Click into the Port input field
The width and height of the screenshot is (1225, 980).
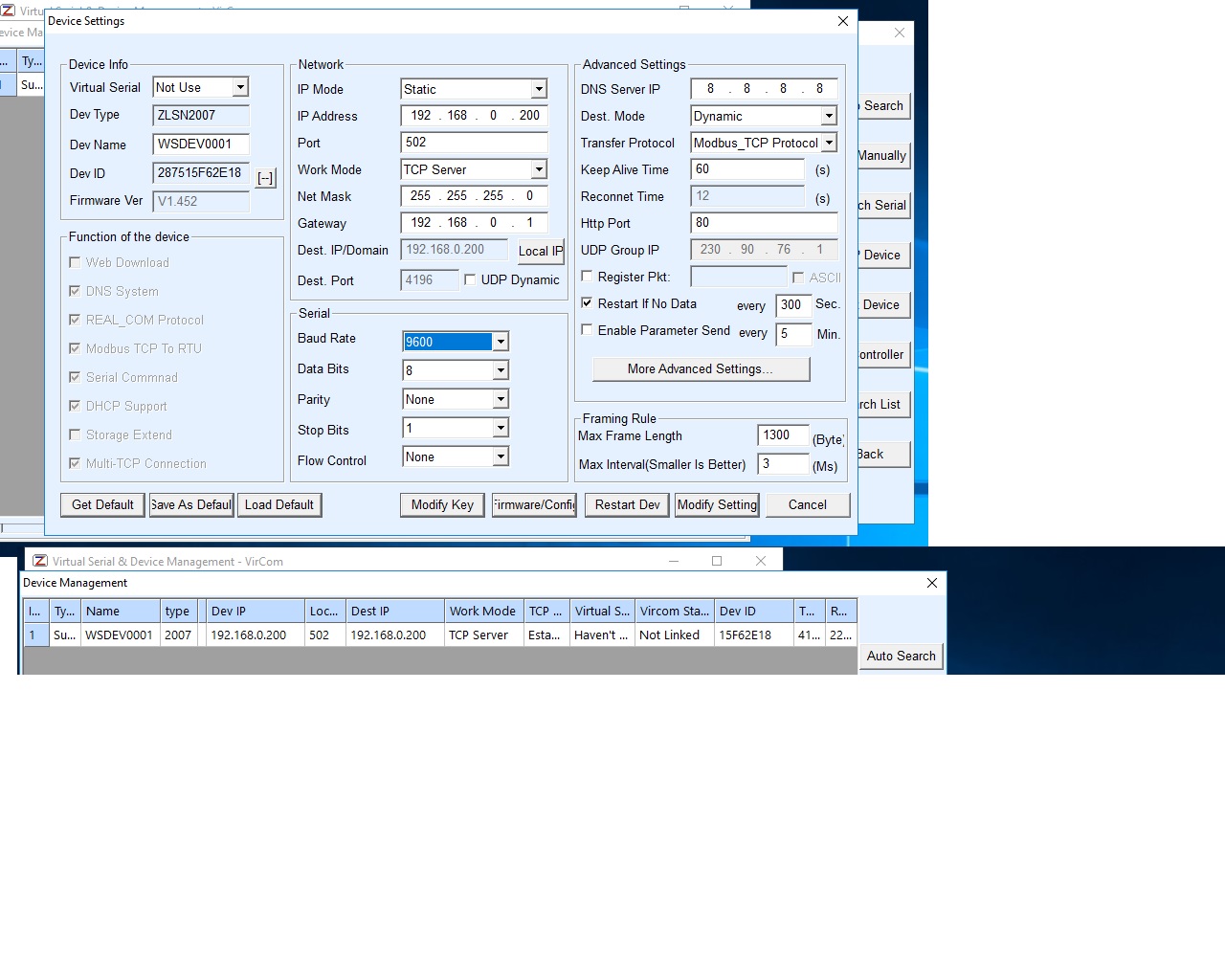tap(474, 142)
